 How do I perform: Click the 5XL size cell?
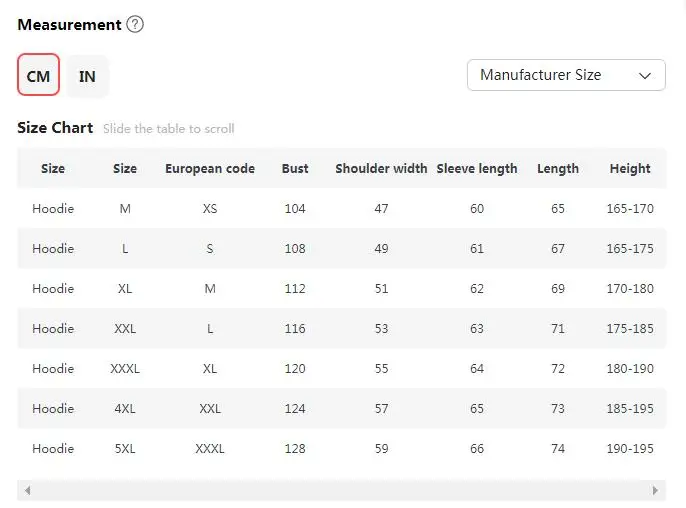tap(125, 449)
